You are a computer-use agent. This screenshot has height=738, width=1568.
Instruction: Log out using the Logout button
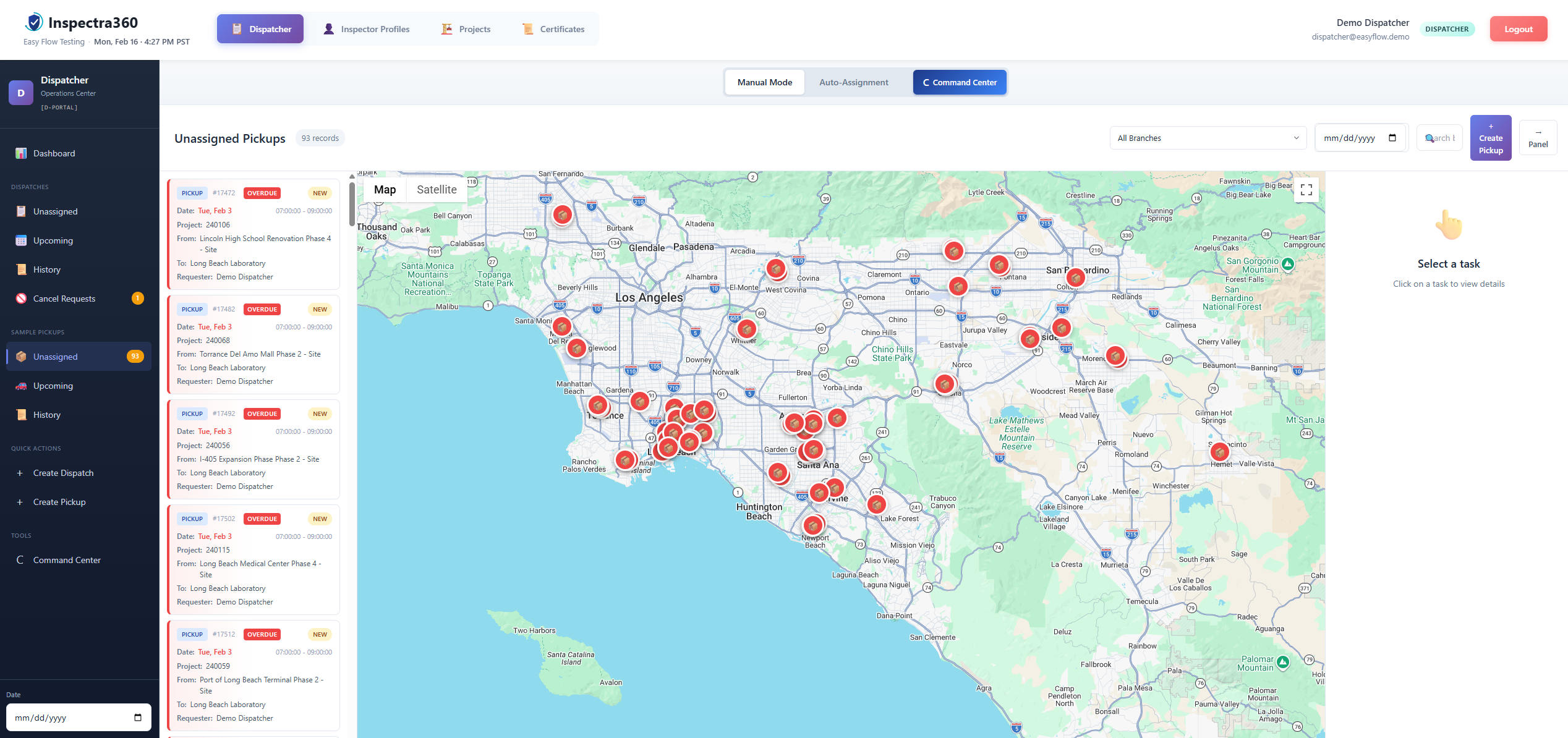1518,28
